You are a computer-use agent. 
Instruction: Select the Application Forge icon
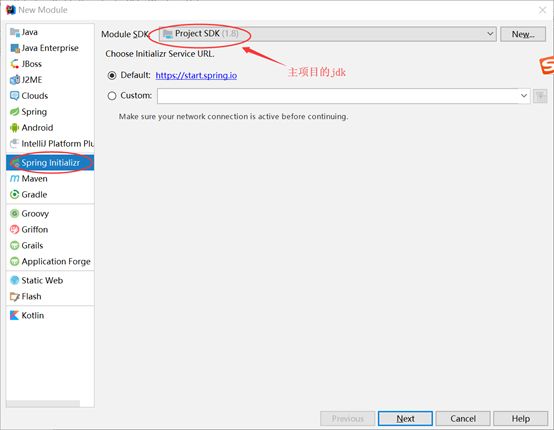pos(14,261)
